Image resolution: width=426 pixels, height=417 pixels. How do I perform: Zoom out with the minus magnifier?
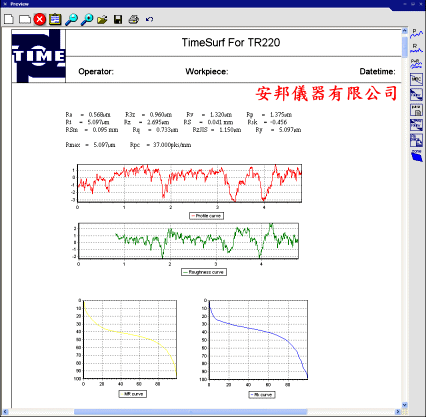point(71,19)
